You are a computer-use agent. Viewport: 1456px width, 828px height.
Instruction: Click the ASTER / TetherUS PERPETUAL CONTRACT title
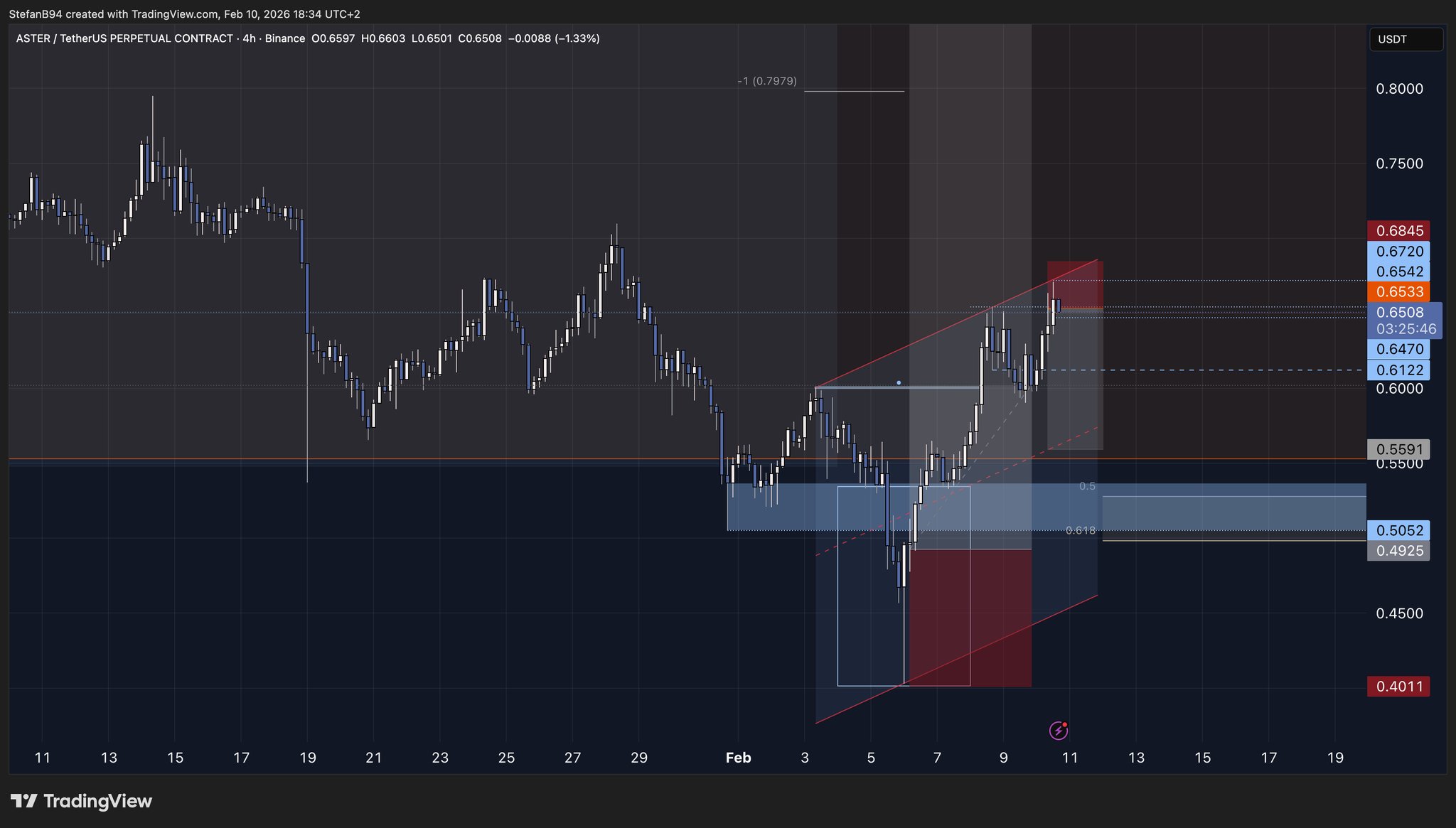coord(124,38)
